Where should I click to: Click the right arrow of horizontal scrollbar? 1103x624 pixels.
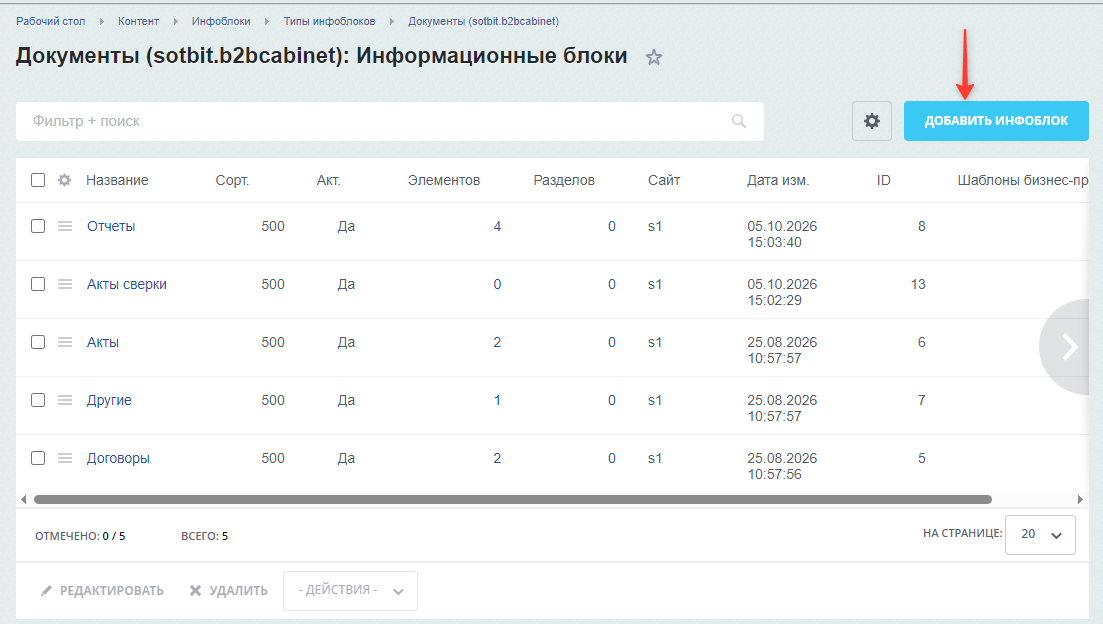click(x=1080, y=499)
